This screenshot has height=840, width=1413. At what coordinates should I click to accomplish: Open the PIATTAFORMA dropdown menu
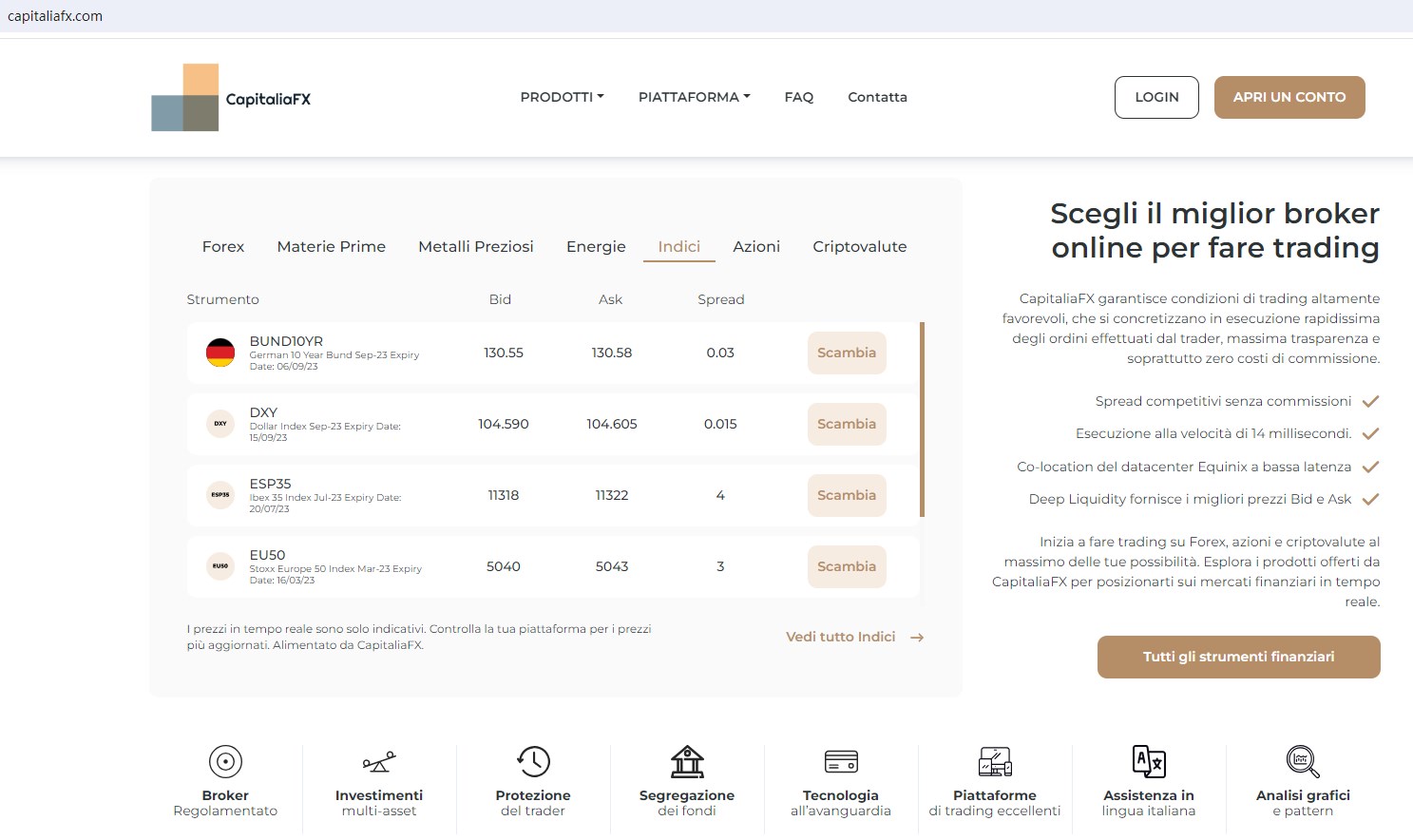tap(694, 97)
